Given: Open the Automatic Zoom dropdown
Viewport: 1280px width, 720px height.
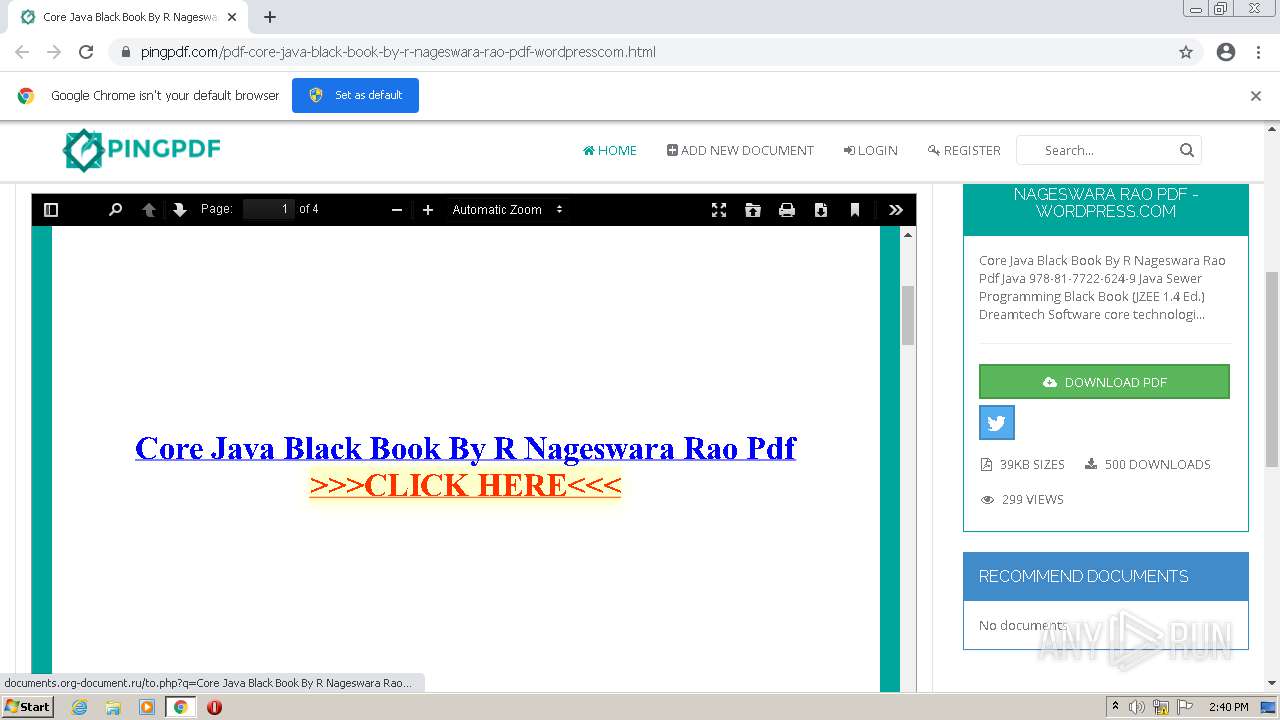Looking at the screenshot, I should (x=508, y=210).
